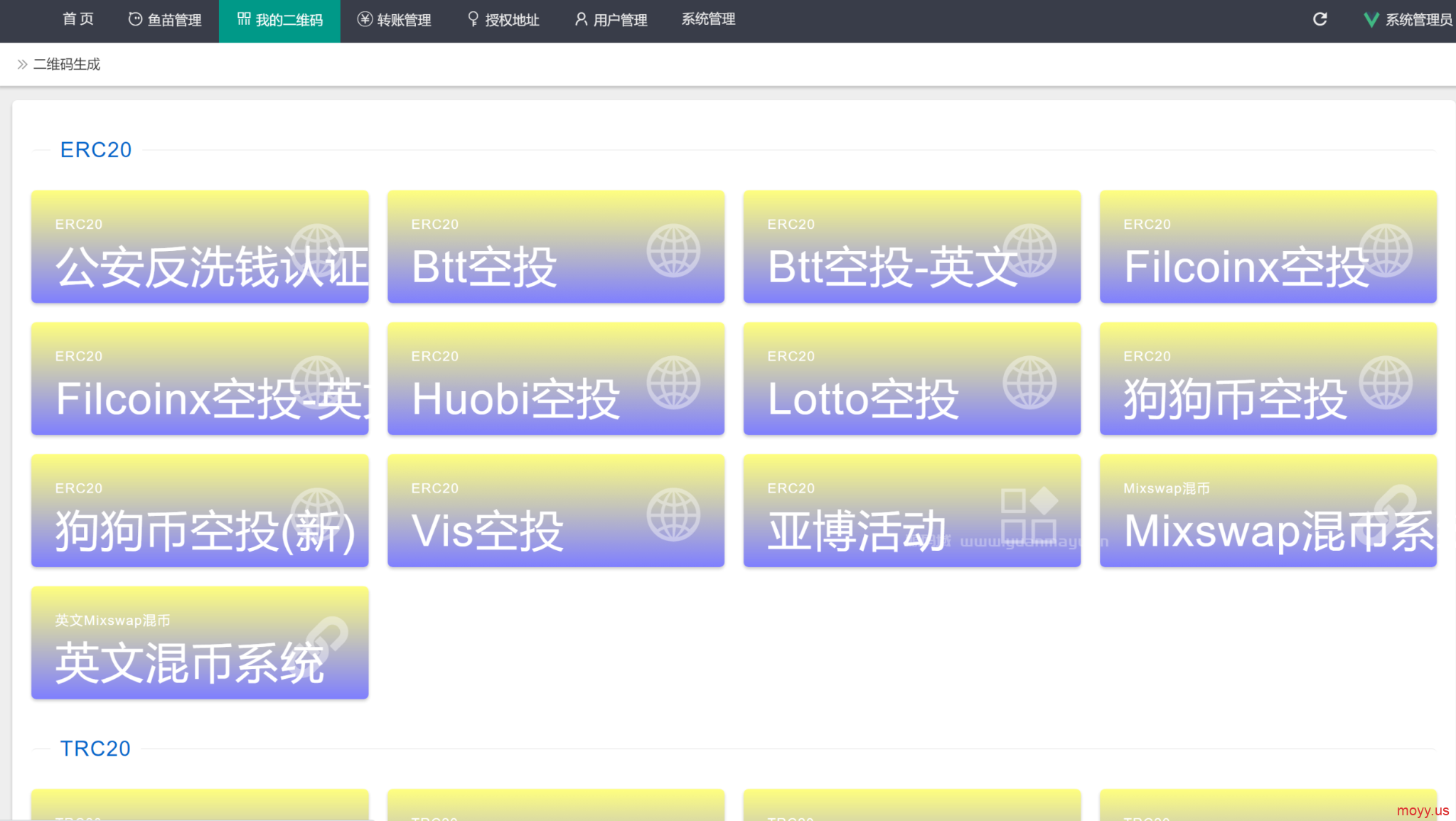Click globe icon on 公安反洗钱认证 card

317,250
